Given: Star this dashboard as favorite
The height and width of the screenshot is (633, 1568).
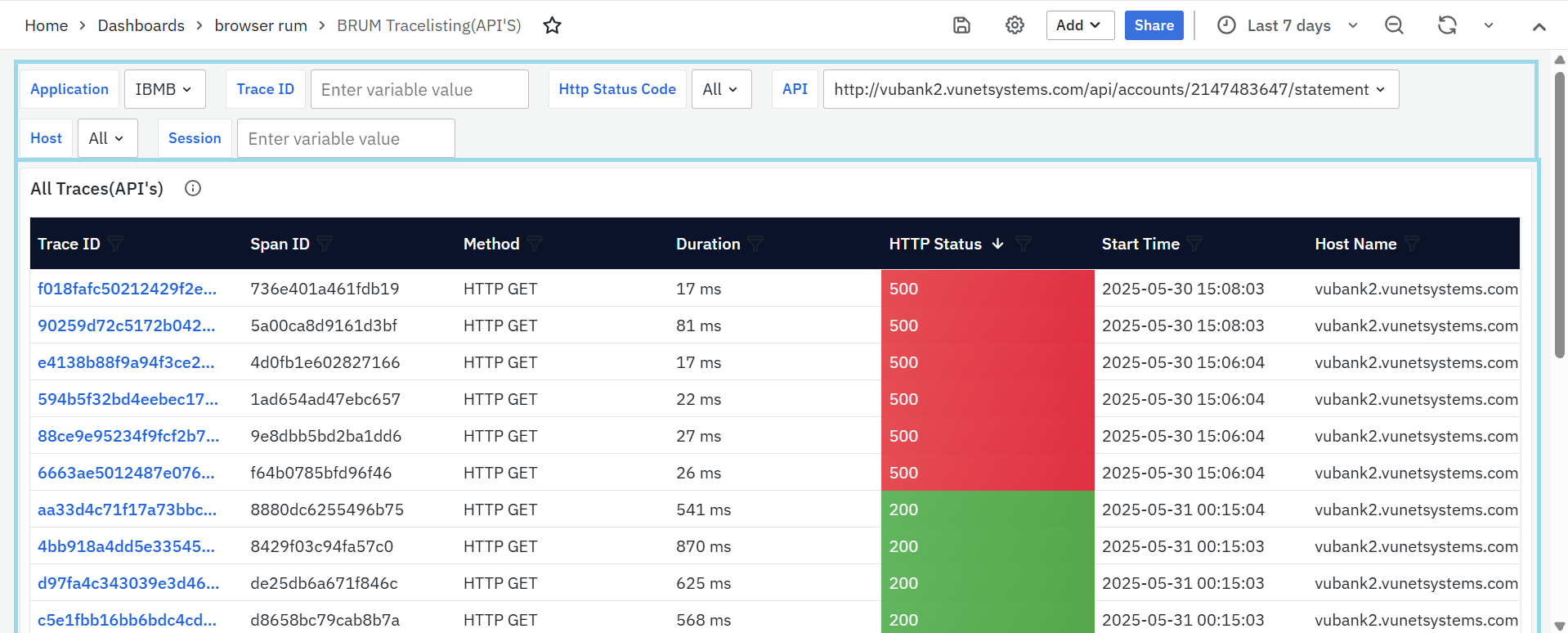Looking at the screenshot, I should coord(553,25).
